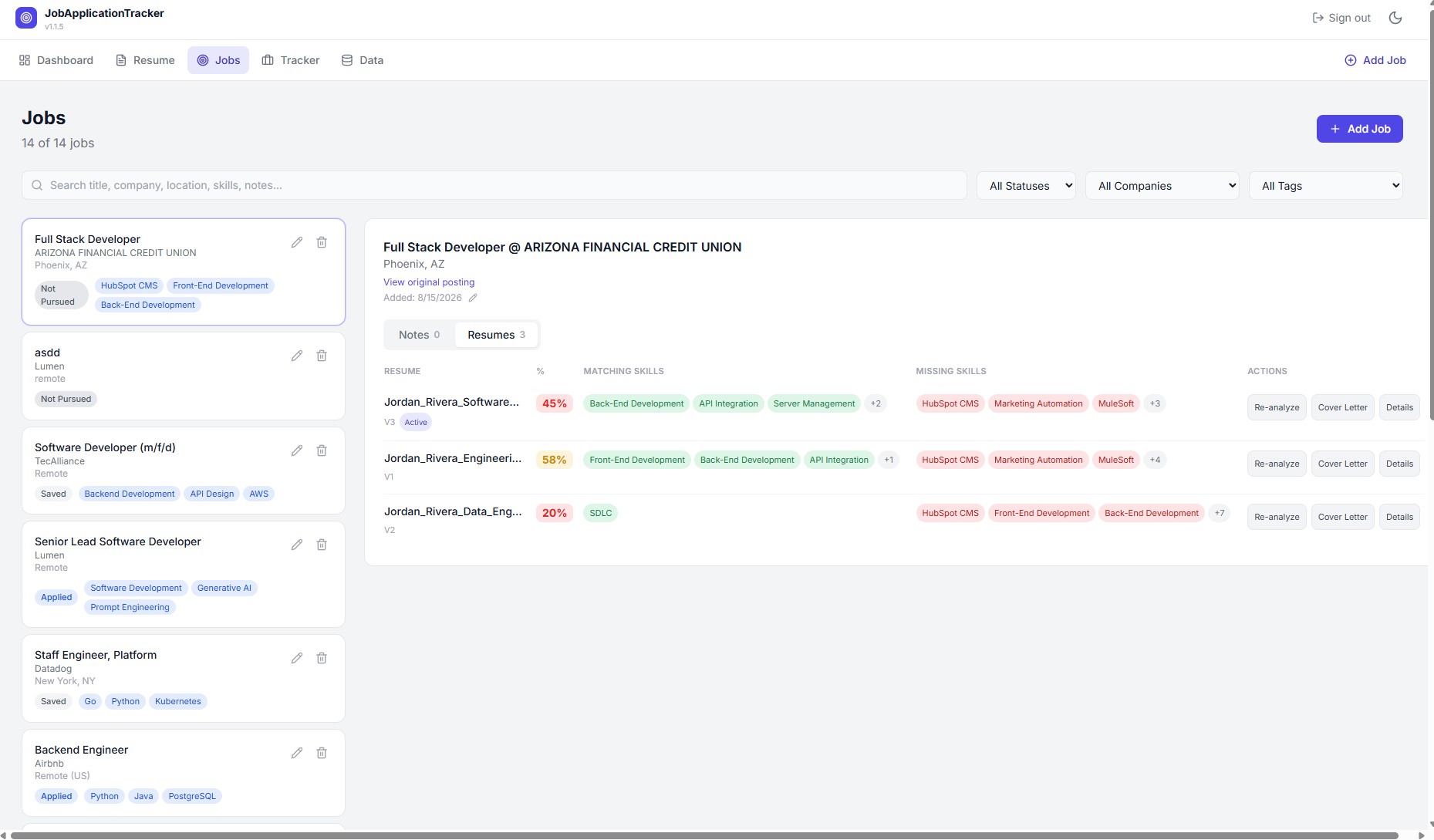This screenshot has width=1434, height=840.
Task: Edit the Full Stack Developer job
Action: tap(297, 242)
